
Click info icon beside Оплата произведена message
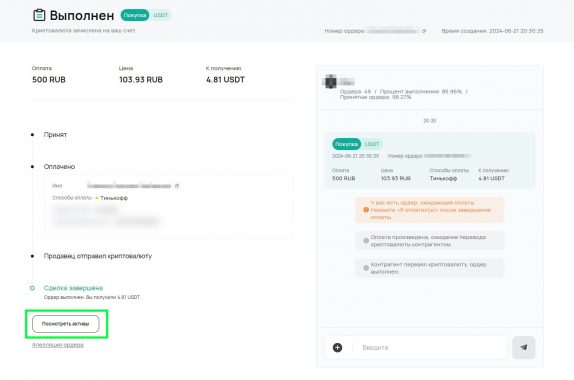[x=366, y=241]
